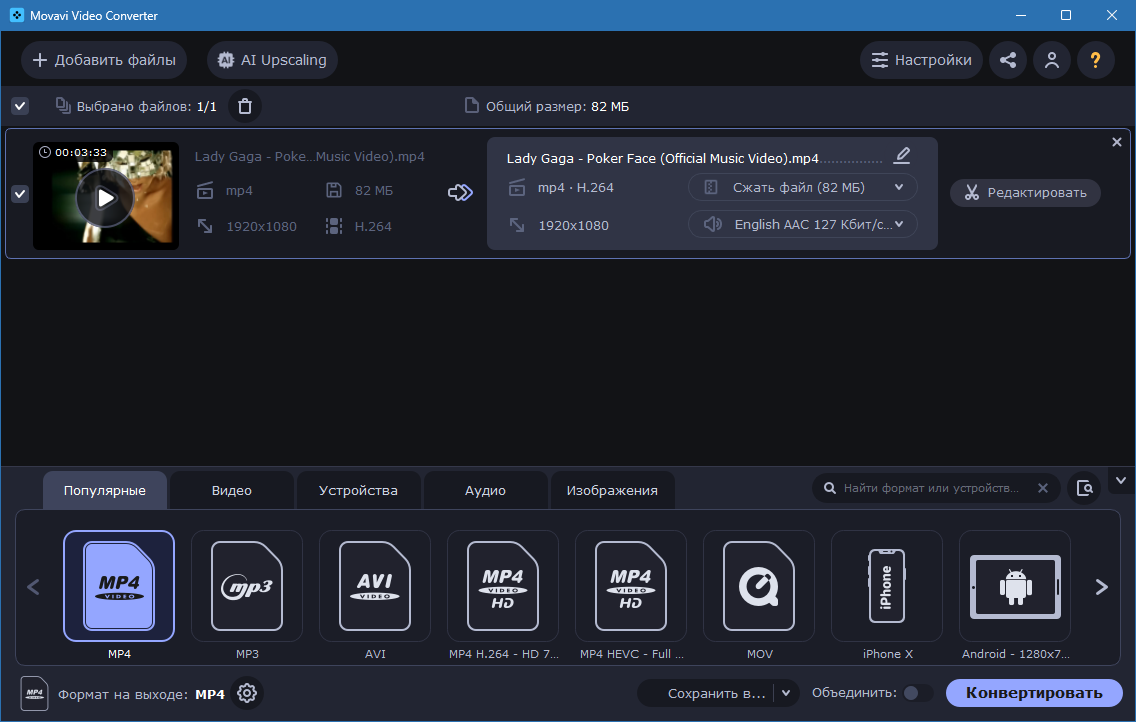Select the MOV format preset
The height and width of the screenshot is (722, 1136).
(x=759, y=586)
